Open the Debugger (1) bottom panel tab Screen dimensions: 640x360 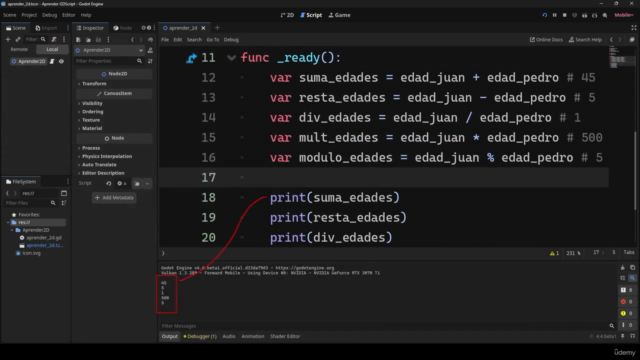point(200,336)
